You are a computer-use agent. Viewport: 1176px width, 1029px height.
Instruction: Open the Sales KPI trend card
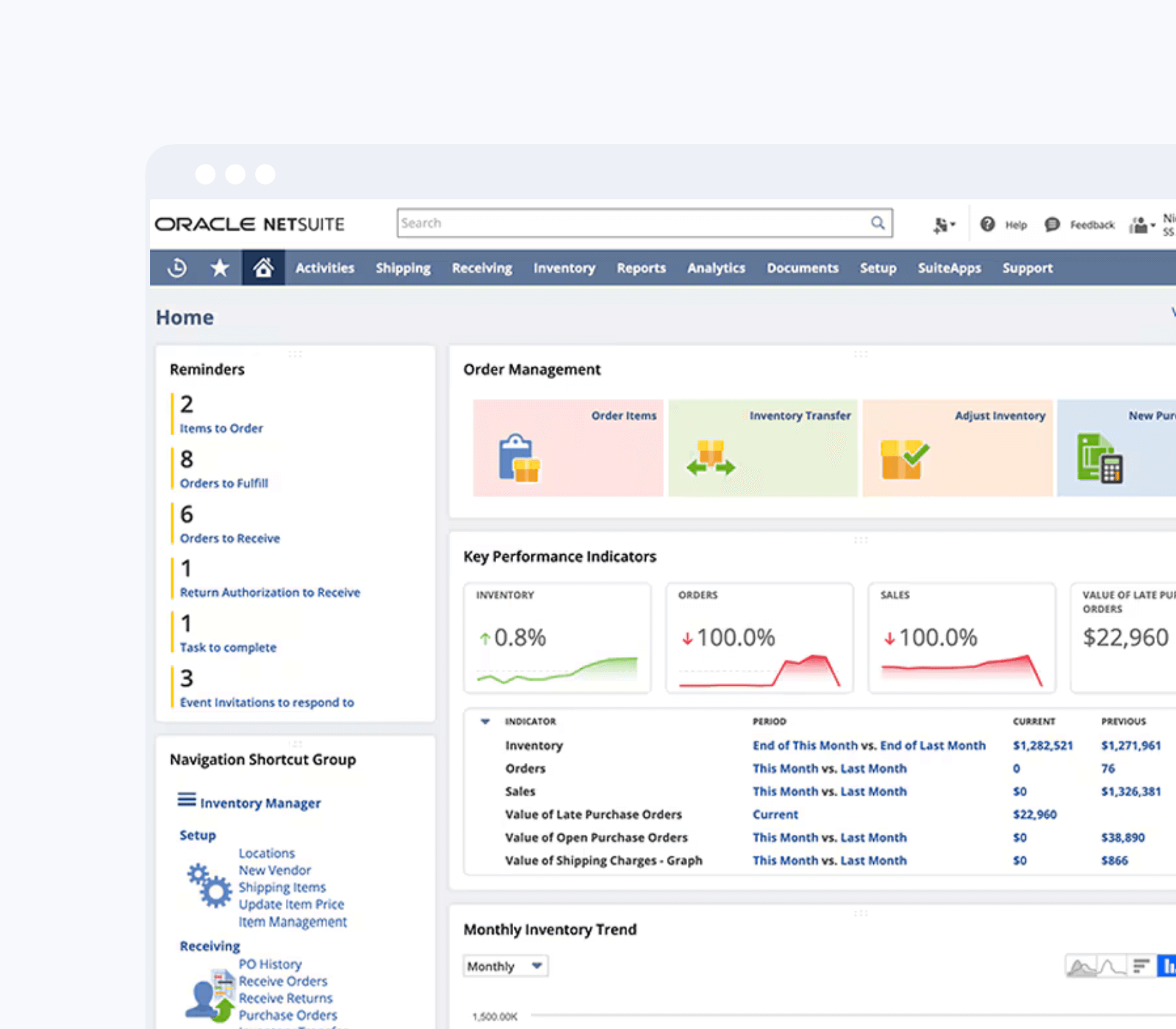pos(961,638)
